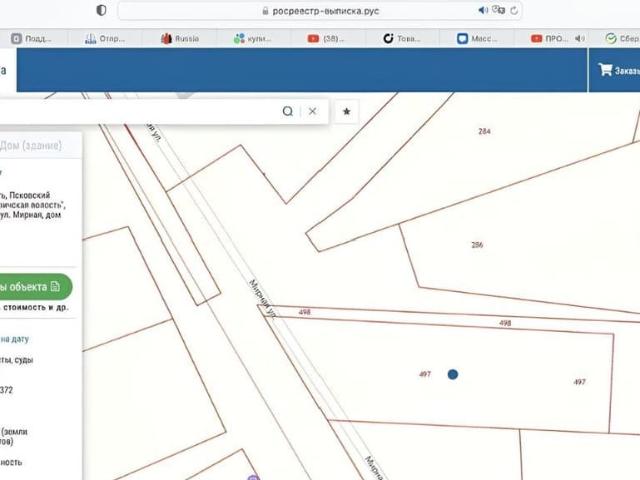Clear the map search with X icon
Screen dimensions: 640x480
(312, 111)
